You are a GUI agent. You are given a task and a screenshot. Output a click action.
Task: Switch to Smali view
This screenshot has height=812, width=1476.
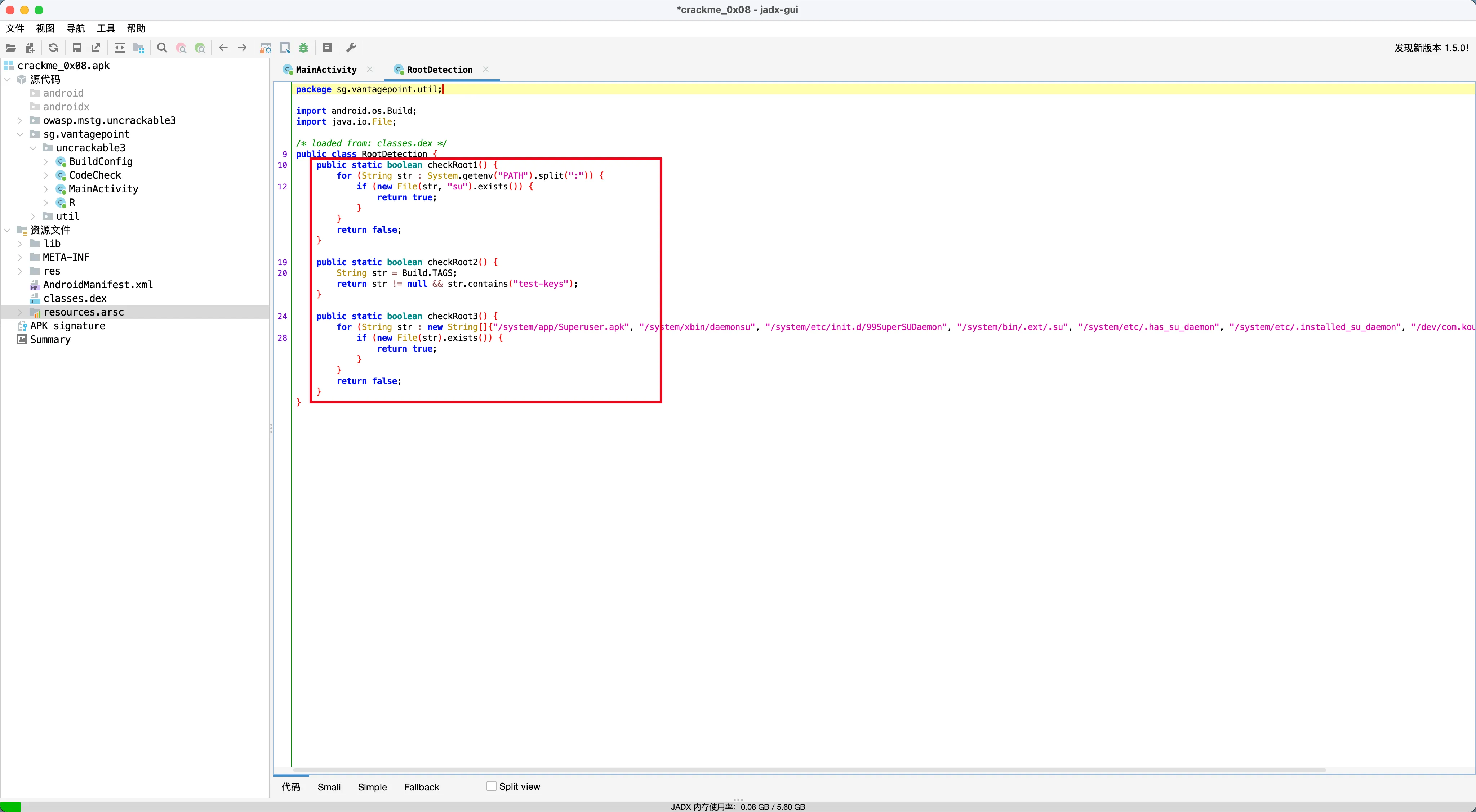[329, 787]
